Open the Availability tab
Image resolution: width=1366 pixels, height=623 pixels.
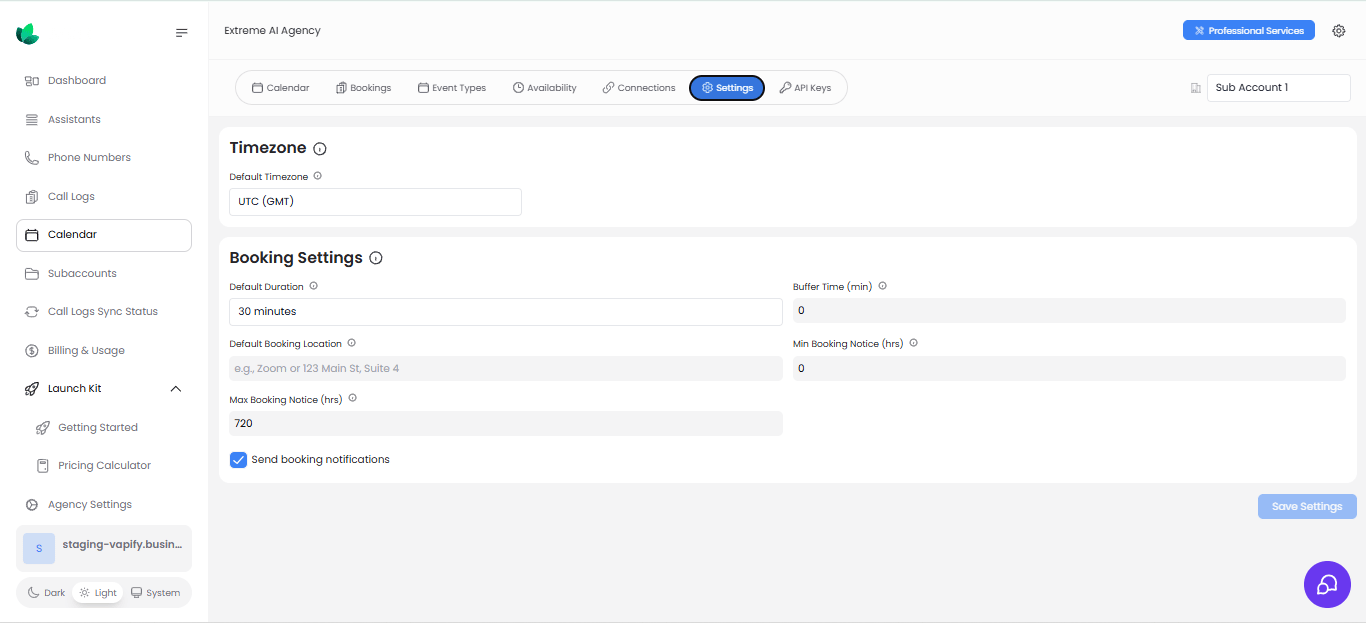[x=545, y=88]
